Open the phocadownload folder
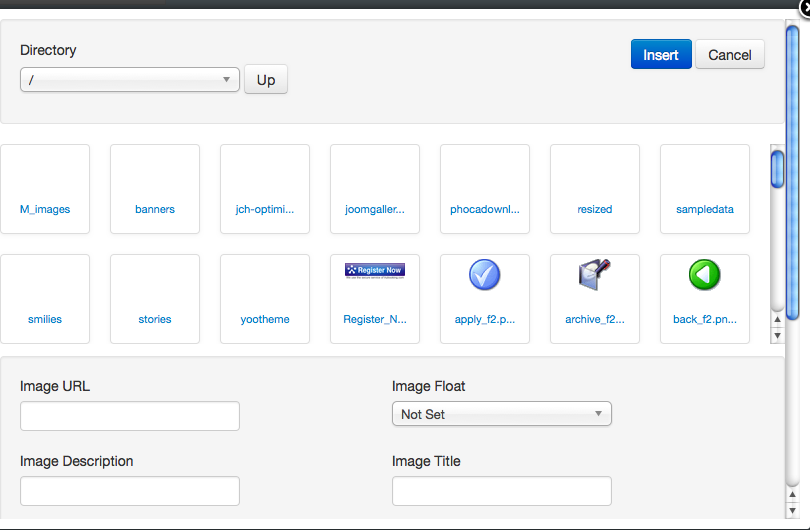This screenshot has width=810, height=530. [x=485, y=190]
